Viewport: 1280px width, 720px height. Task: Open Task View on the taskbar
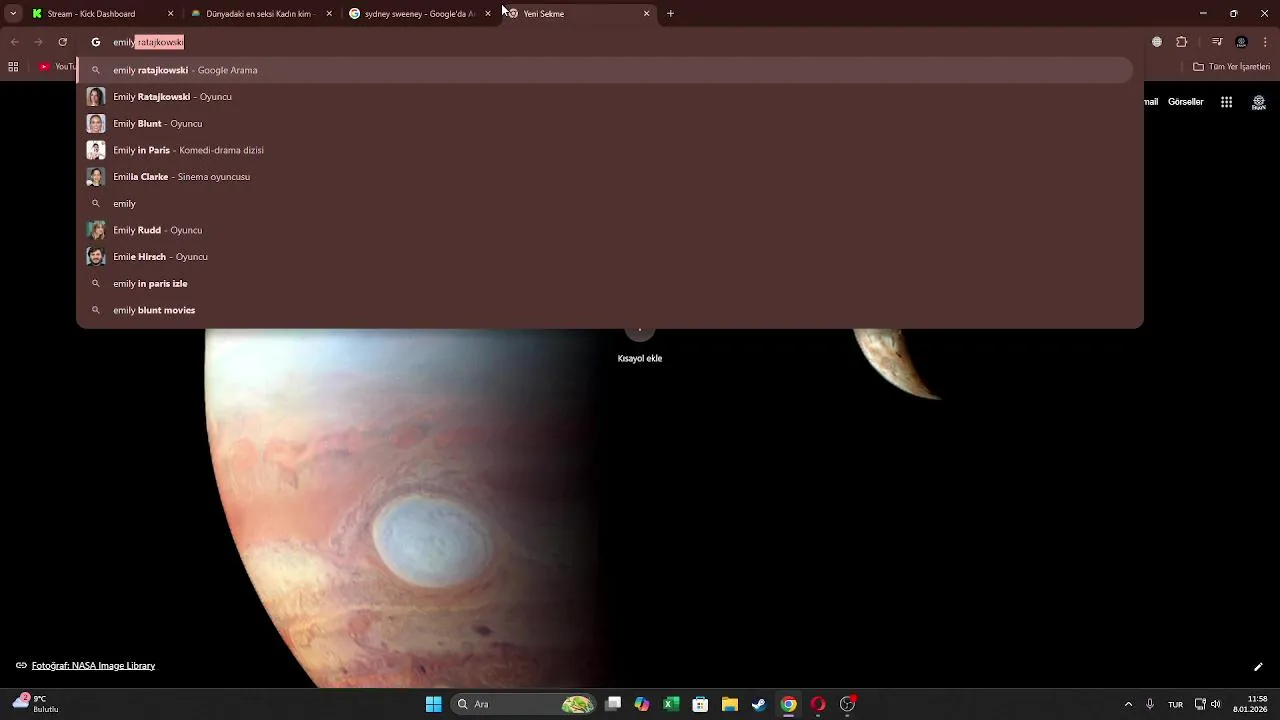click(x=613, y=704)
